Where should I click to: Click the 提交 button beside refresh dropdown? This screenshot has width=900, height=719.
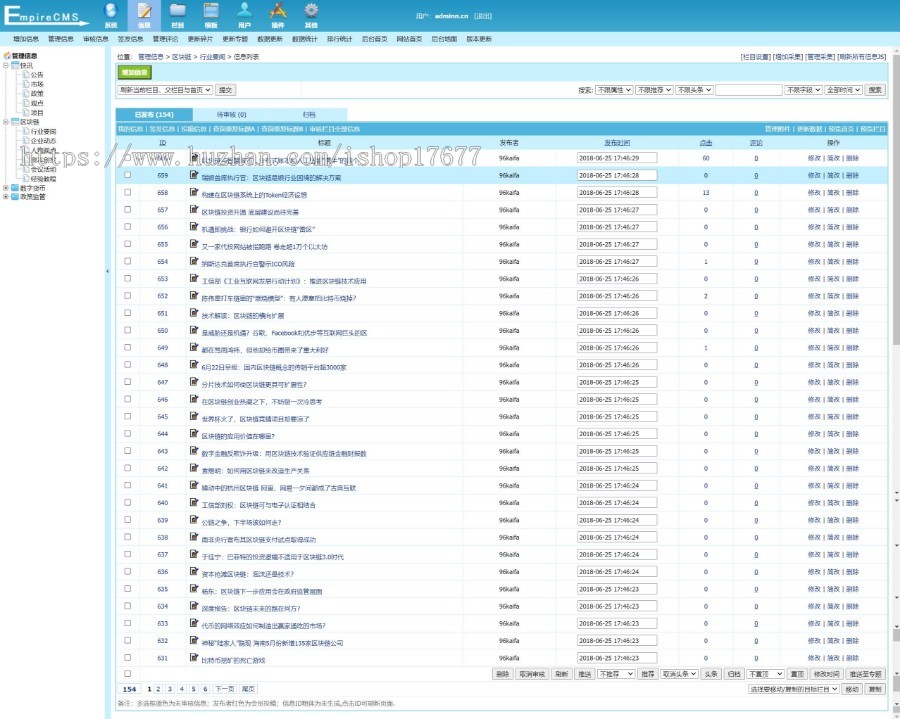[x=226, y=90]
